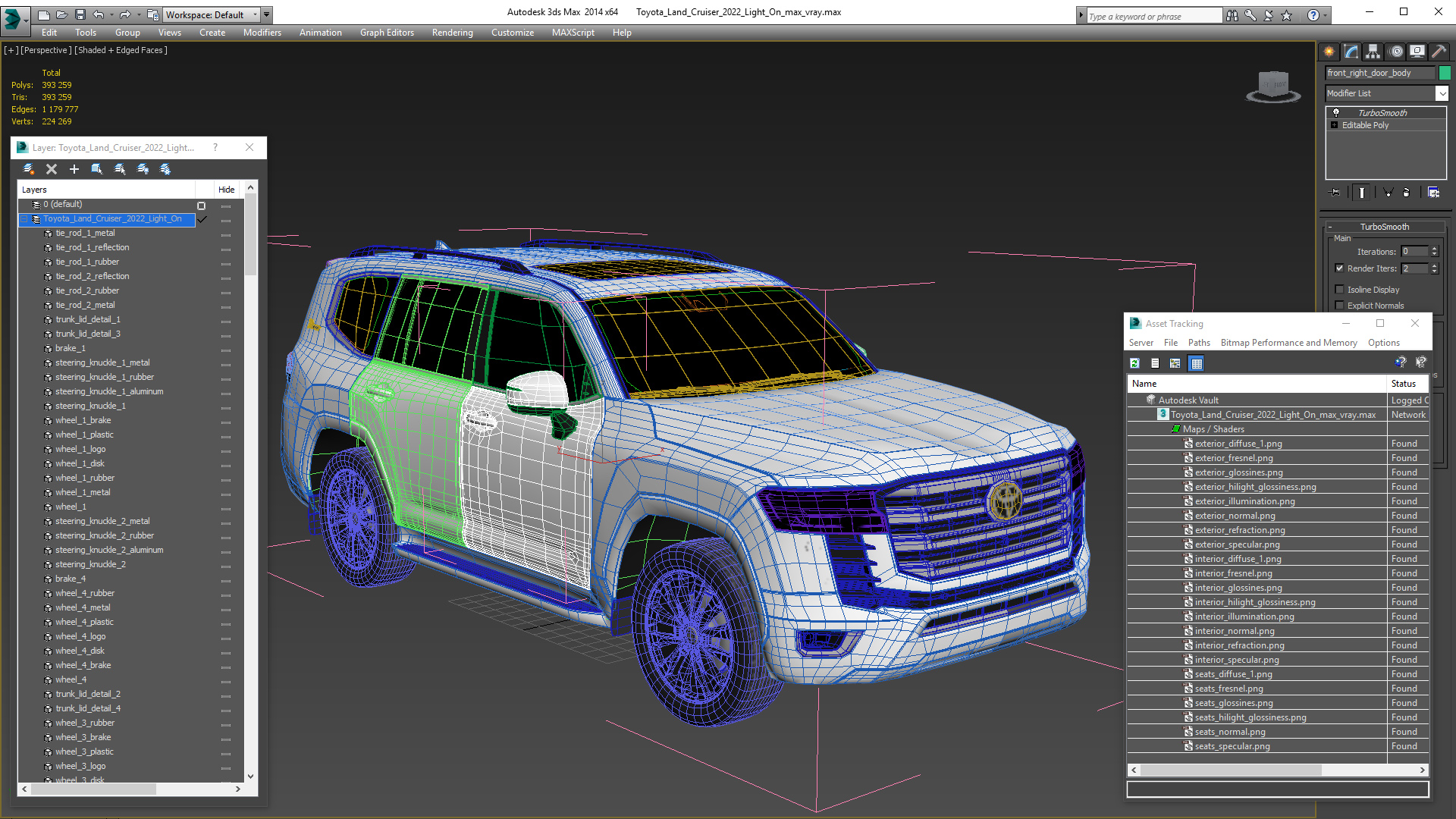Click the Help question mark icon
This screenshot has width=1456, height=819.
coord(1313,15)
